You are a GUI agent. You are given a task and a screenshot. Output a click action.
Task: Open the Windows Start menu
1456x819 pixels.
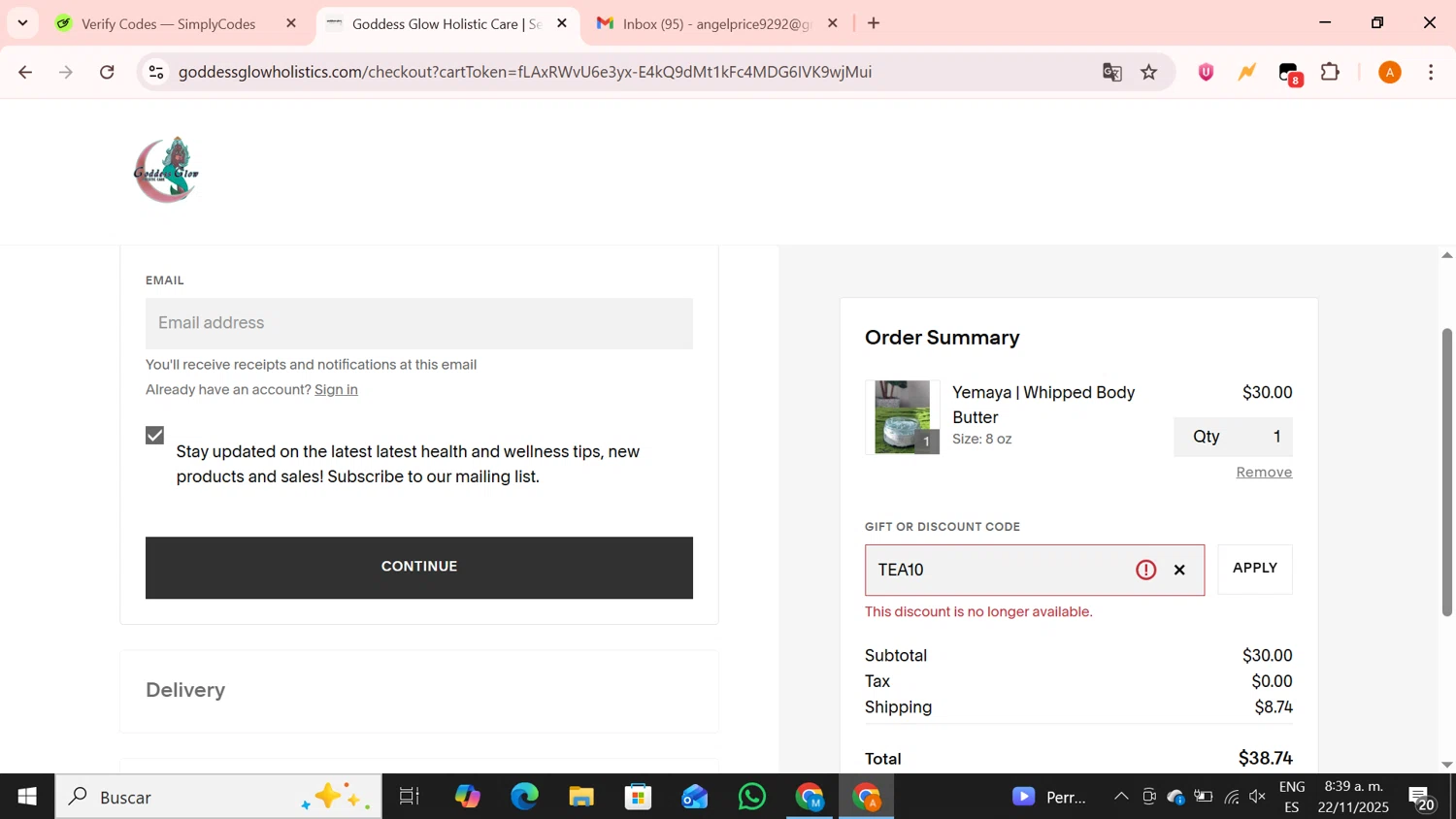(x=27, y=797)
